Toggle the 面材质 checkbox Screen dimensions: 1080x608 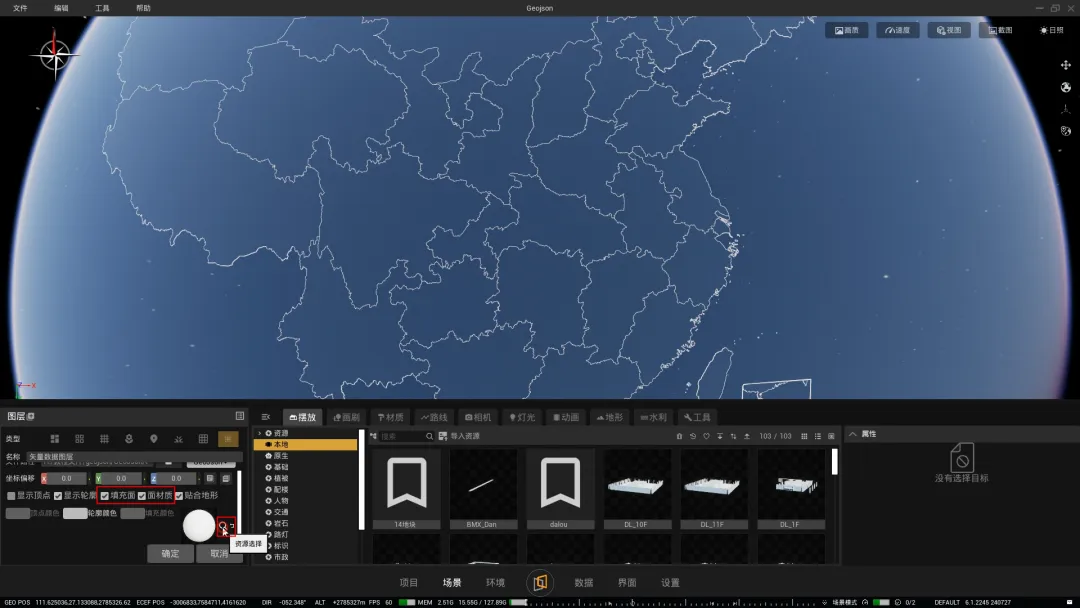[x=142, y=496]
